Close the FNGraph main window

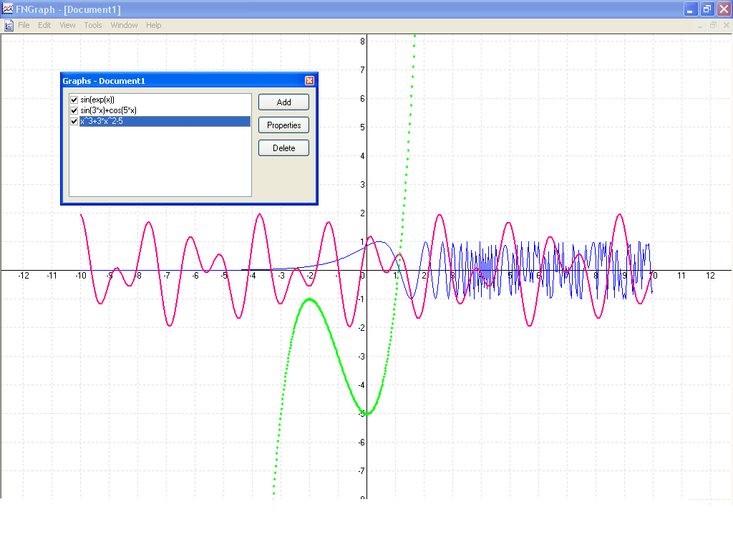click(724, 9)
